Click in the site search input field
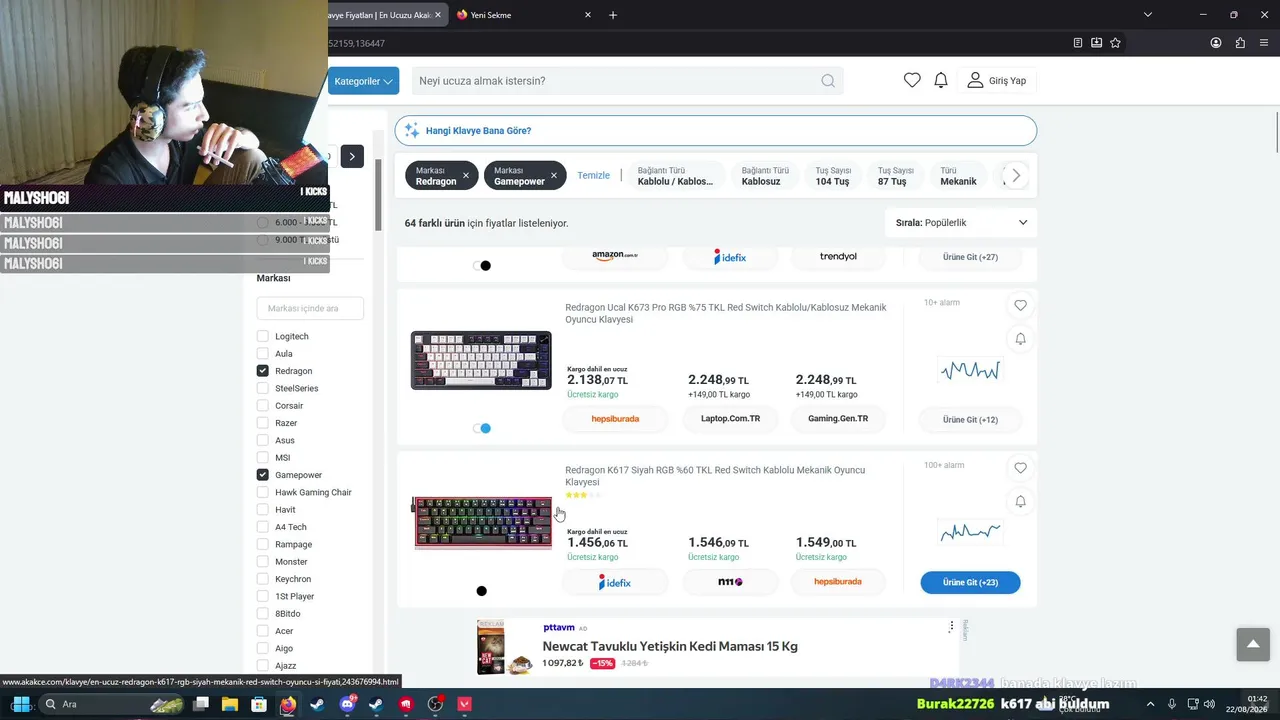Screen dimensions: 1280x720 (615, 81)
